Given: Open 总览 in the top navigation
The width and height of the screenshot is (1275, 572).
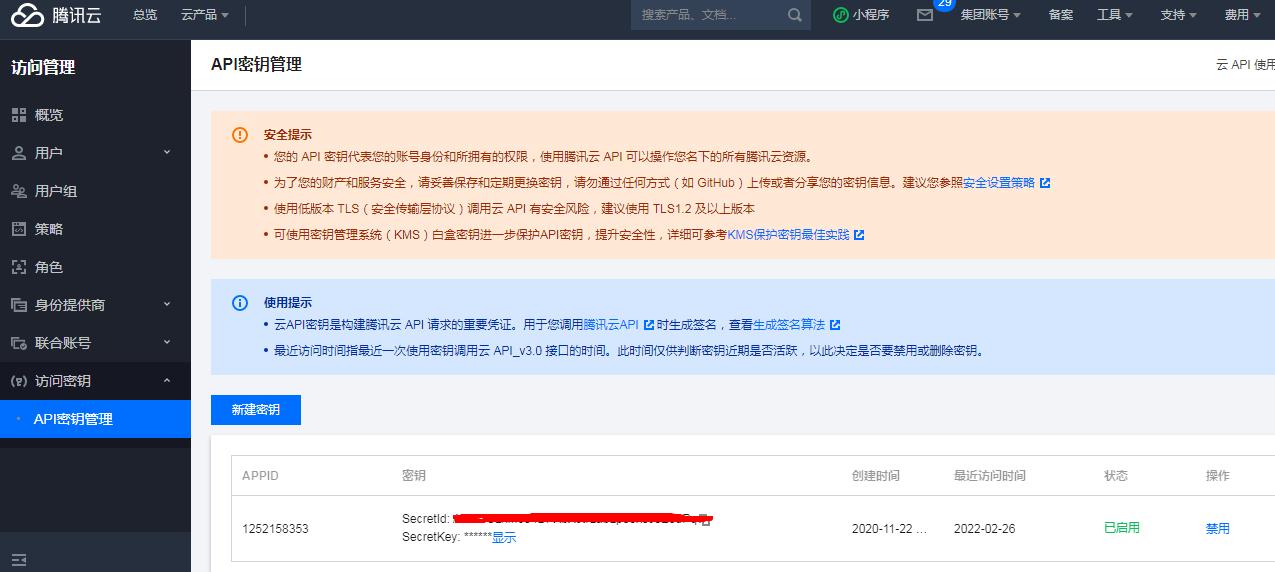Looking at the screenshot, I should tap(145, 15).
